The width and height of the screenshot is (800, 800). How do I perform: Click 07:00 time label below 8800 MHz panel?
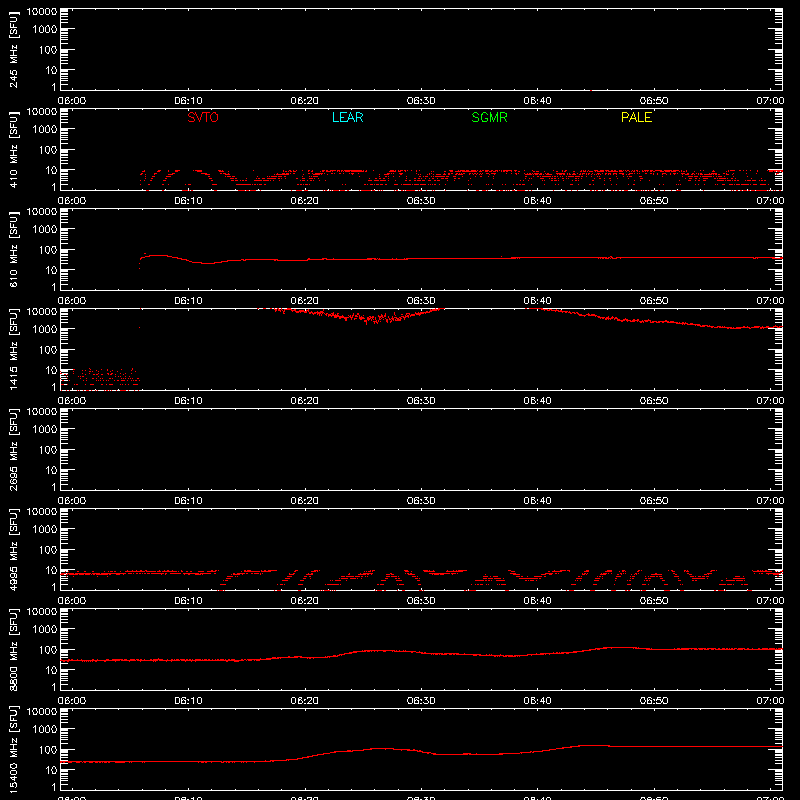[x=770, y=701]
